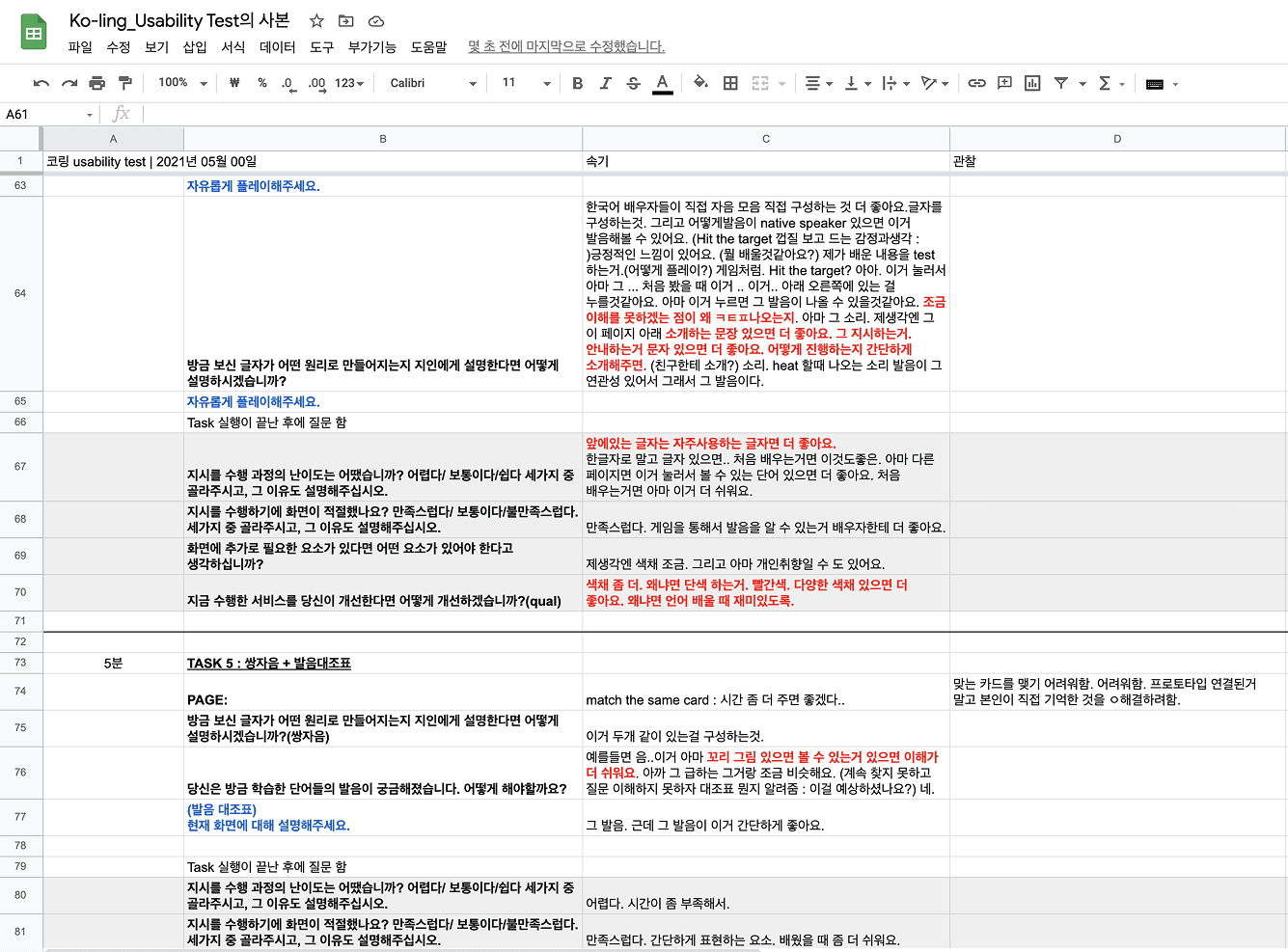Open the Google Sheets home icon
This screenshot has width=1288, height=952.
(34, 33)
